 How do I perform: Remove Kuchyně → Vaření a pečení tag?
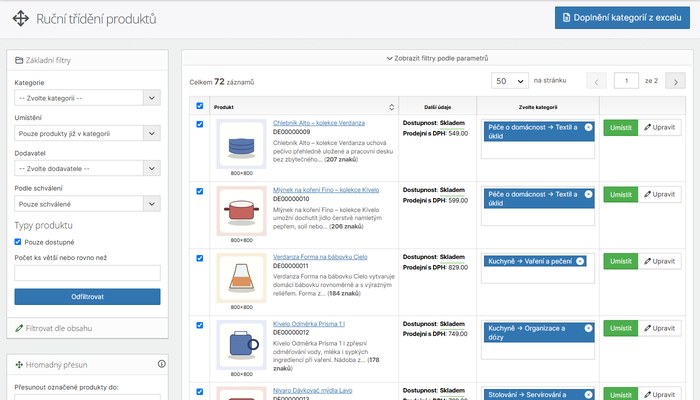pyautogui.click(x=580, y=261)
